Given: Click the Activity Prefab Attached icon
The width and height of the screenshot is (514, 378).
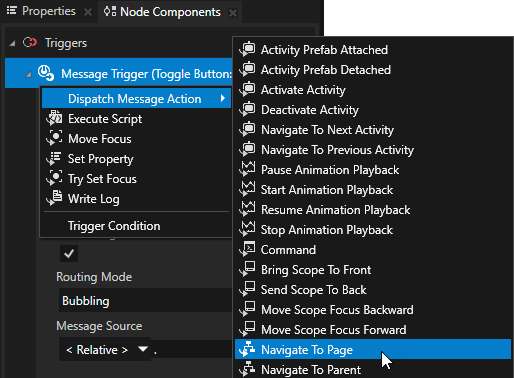Looking at the screenshot, I should (x=247, y=49).
